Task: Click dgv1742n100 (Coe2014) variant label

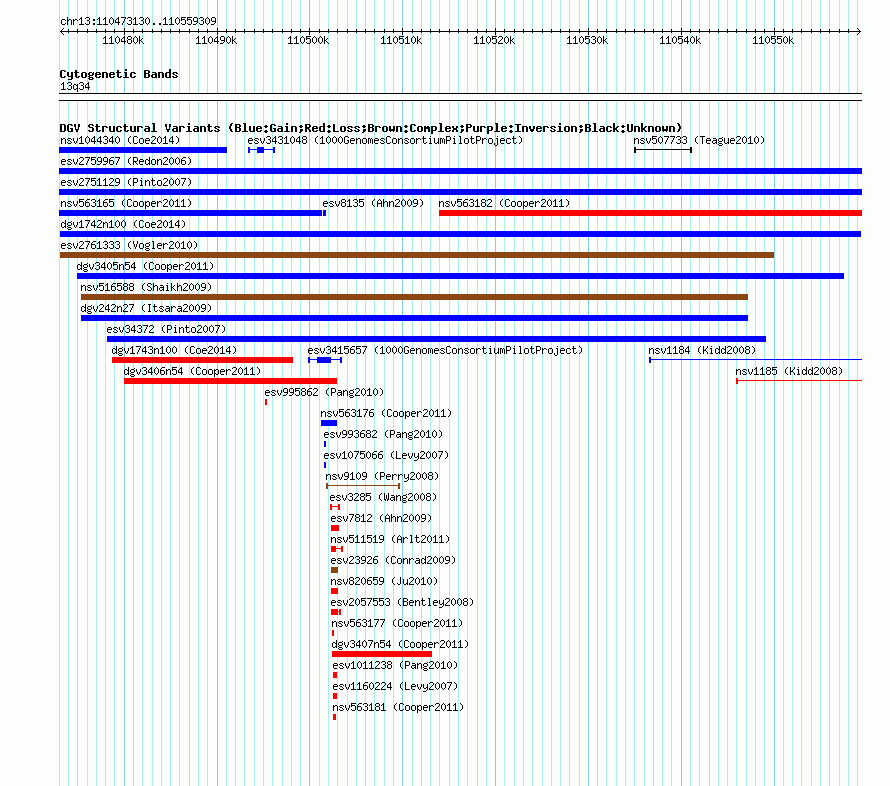Action: click(123, 224)
